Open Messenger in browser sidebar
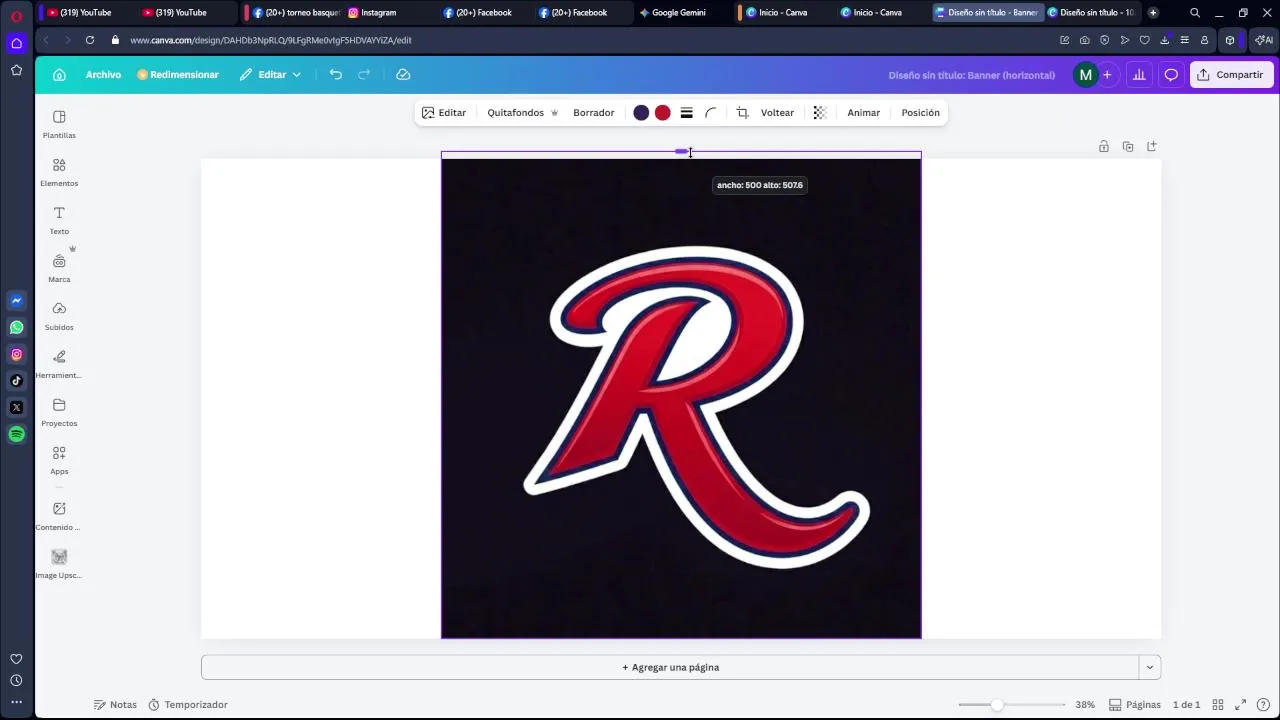Image resolution: width=1280 pixels, height=720 pixels. (x=17, y=301)
